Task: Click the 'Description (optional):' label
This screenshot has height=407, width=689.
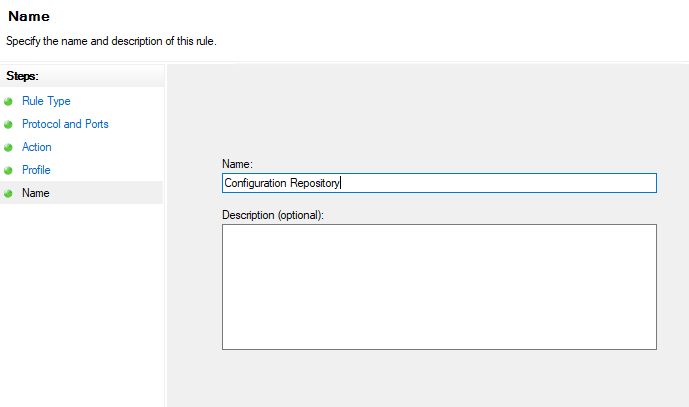Action: pyautogui.click(x=273, y=214)
